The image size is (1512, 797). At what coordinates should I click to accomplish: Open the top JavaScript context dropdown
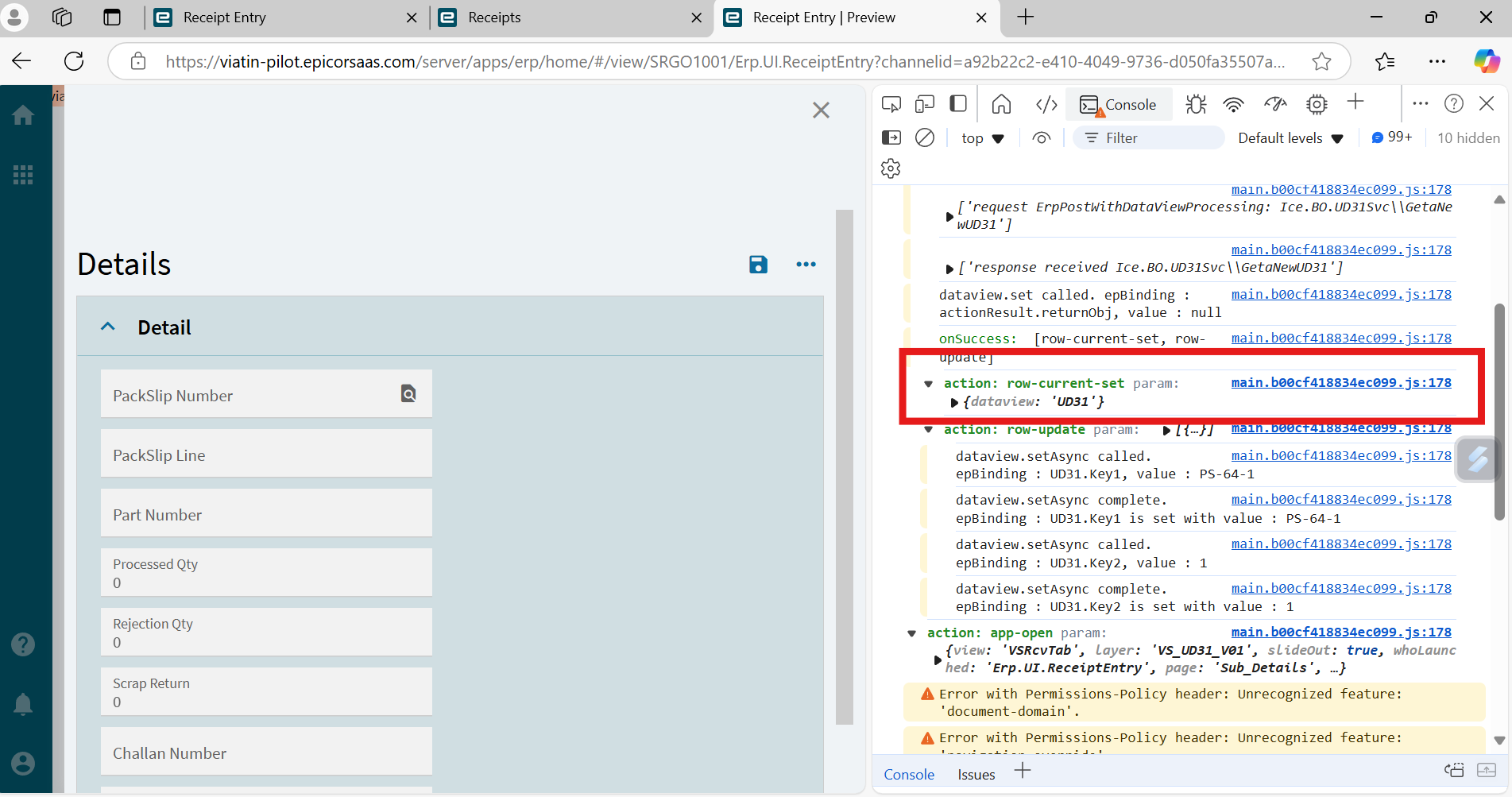pyautogui.click(x=983, y=138)
